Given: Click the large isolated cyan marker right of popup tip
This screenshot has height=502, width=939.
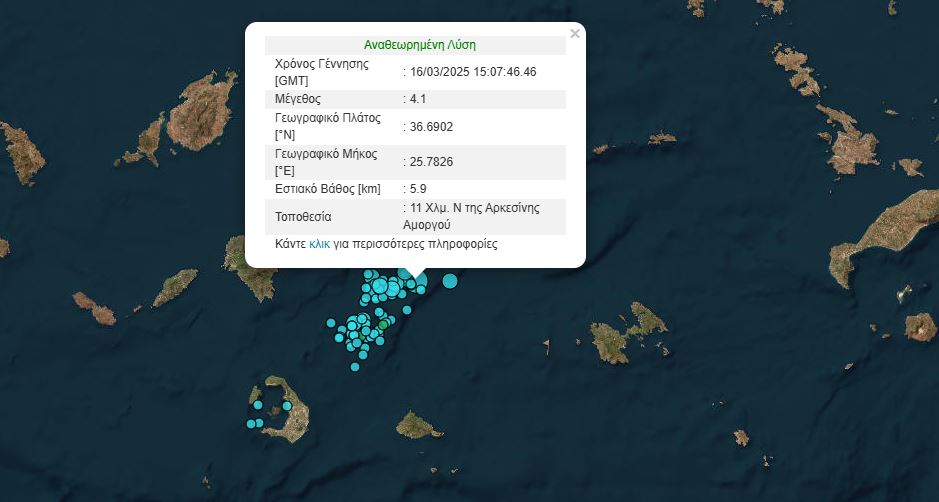Looking at the screenshot, I should click(x=450, y=281).
